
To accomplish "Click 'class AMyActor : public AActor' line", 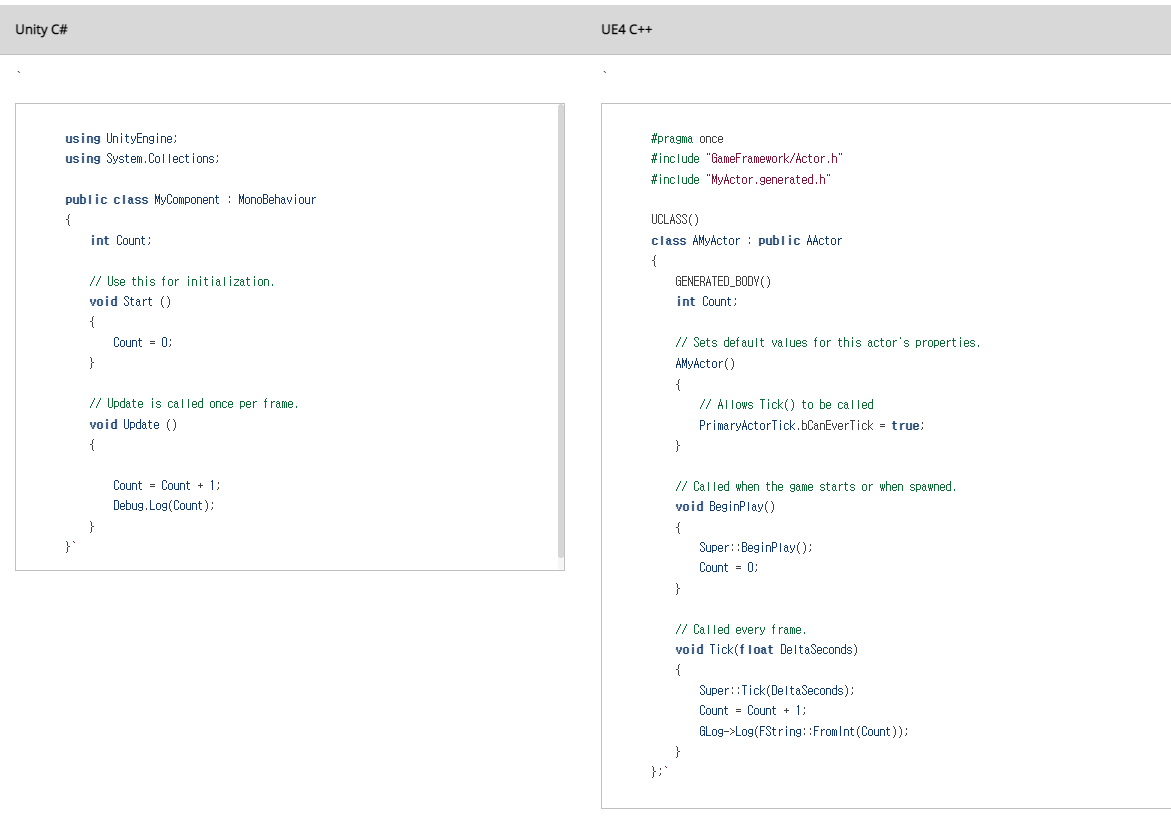I will 747,240.
